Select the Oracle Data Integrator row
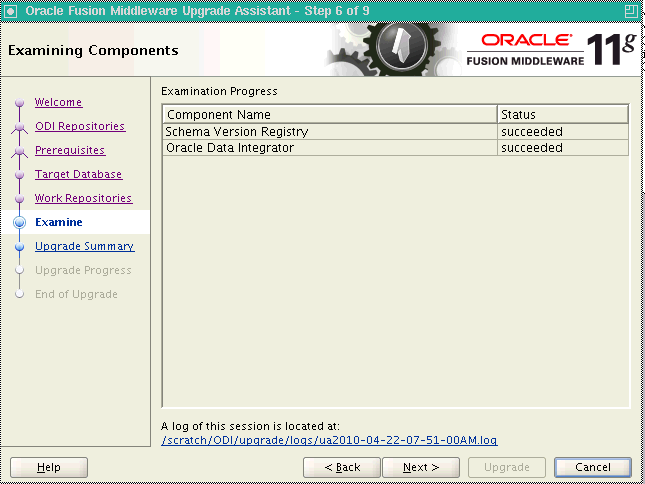Image resolution: width=645 pixels, height=484 pixels. pos(329,148)
